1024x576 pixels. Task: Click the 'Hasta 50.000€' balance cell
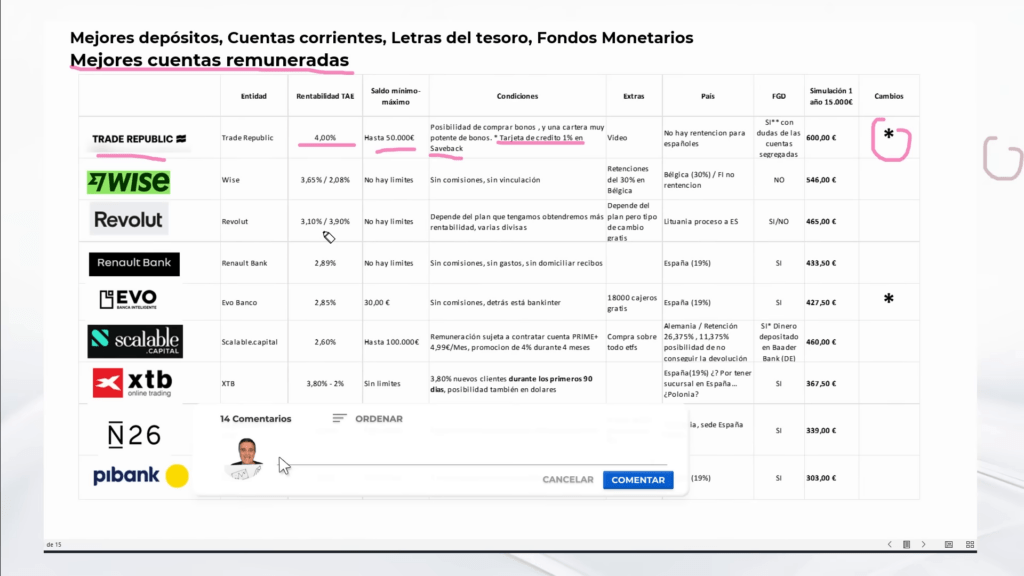pos(389,138)
